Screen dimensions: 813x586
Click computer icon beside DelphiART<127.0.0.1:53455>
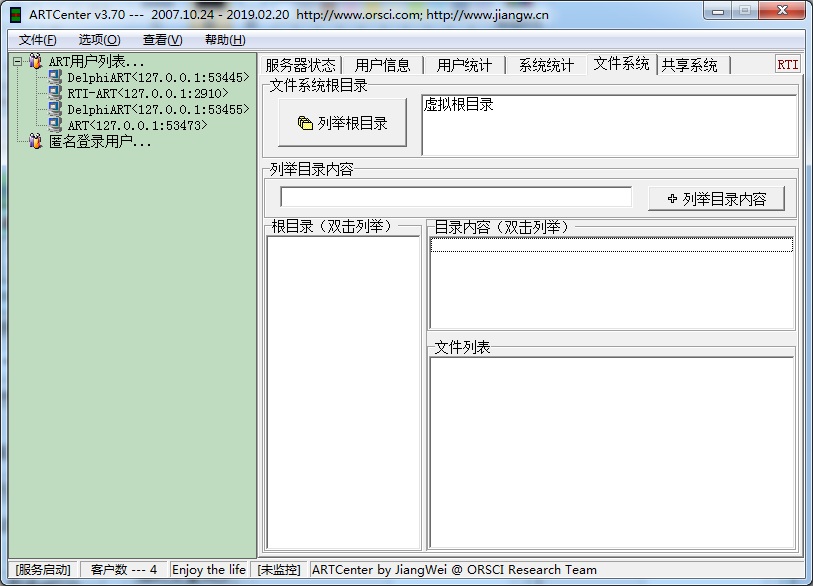tap(55, 109)
